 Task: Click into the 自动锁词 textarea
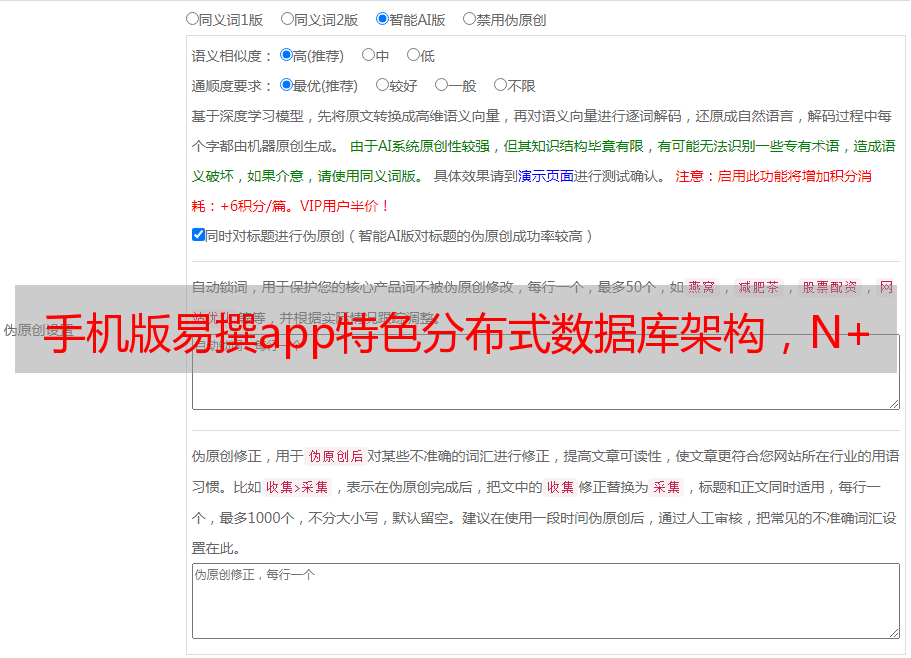546,372
